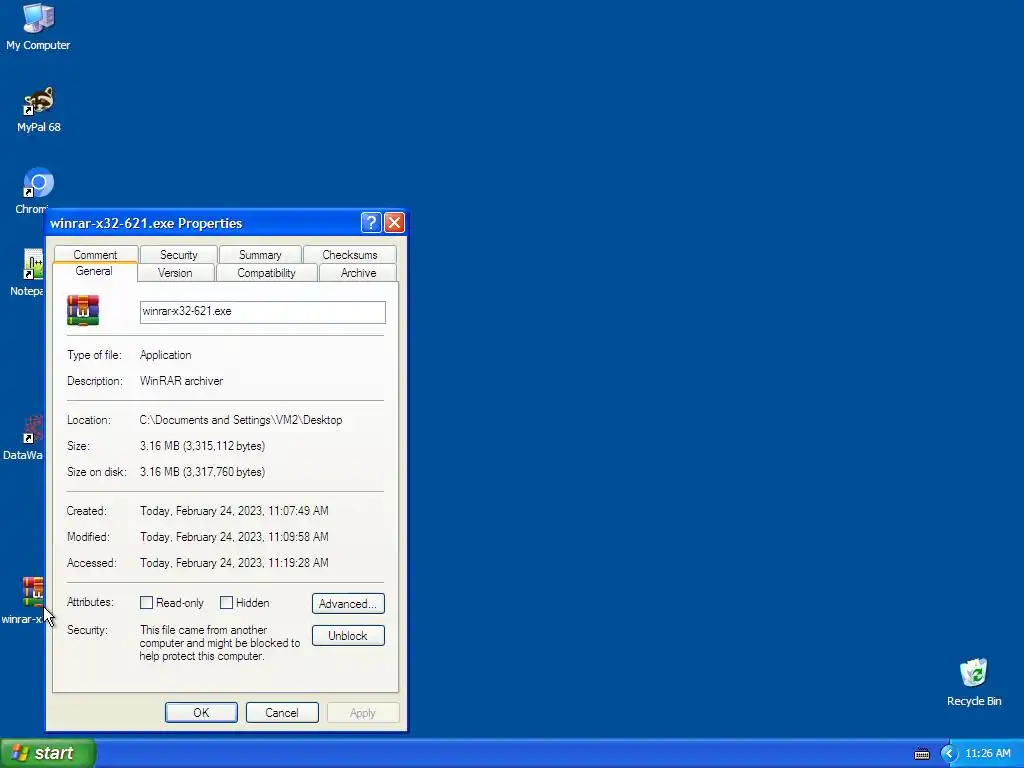The height and width of the screenshot is (768, 1024).
Task: Click the 'Application' type of file text
Action: coord(165,355)
